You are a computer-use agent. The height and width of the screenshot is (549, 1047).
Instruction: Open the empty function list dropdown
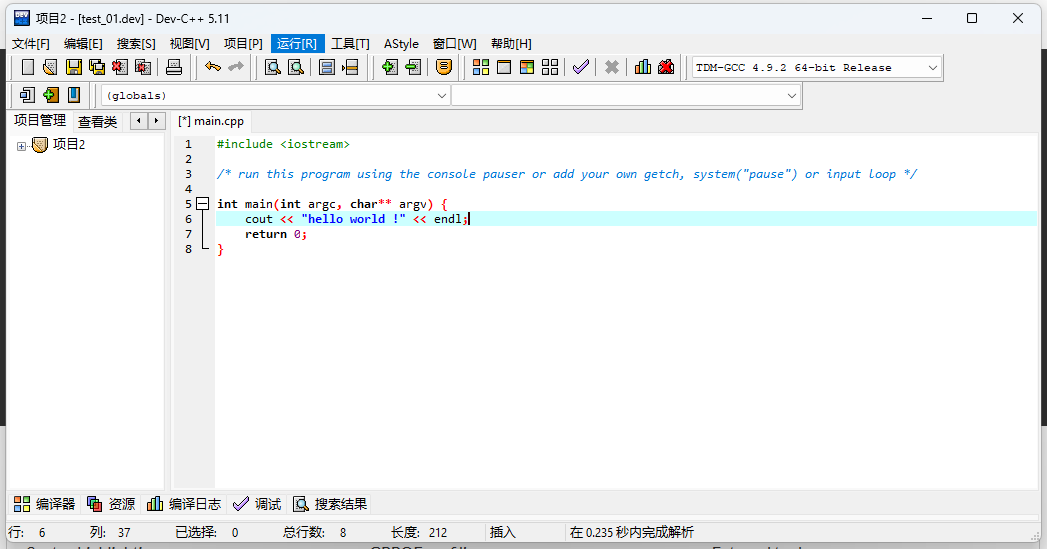point(792,95)
